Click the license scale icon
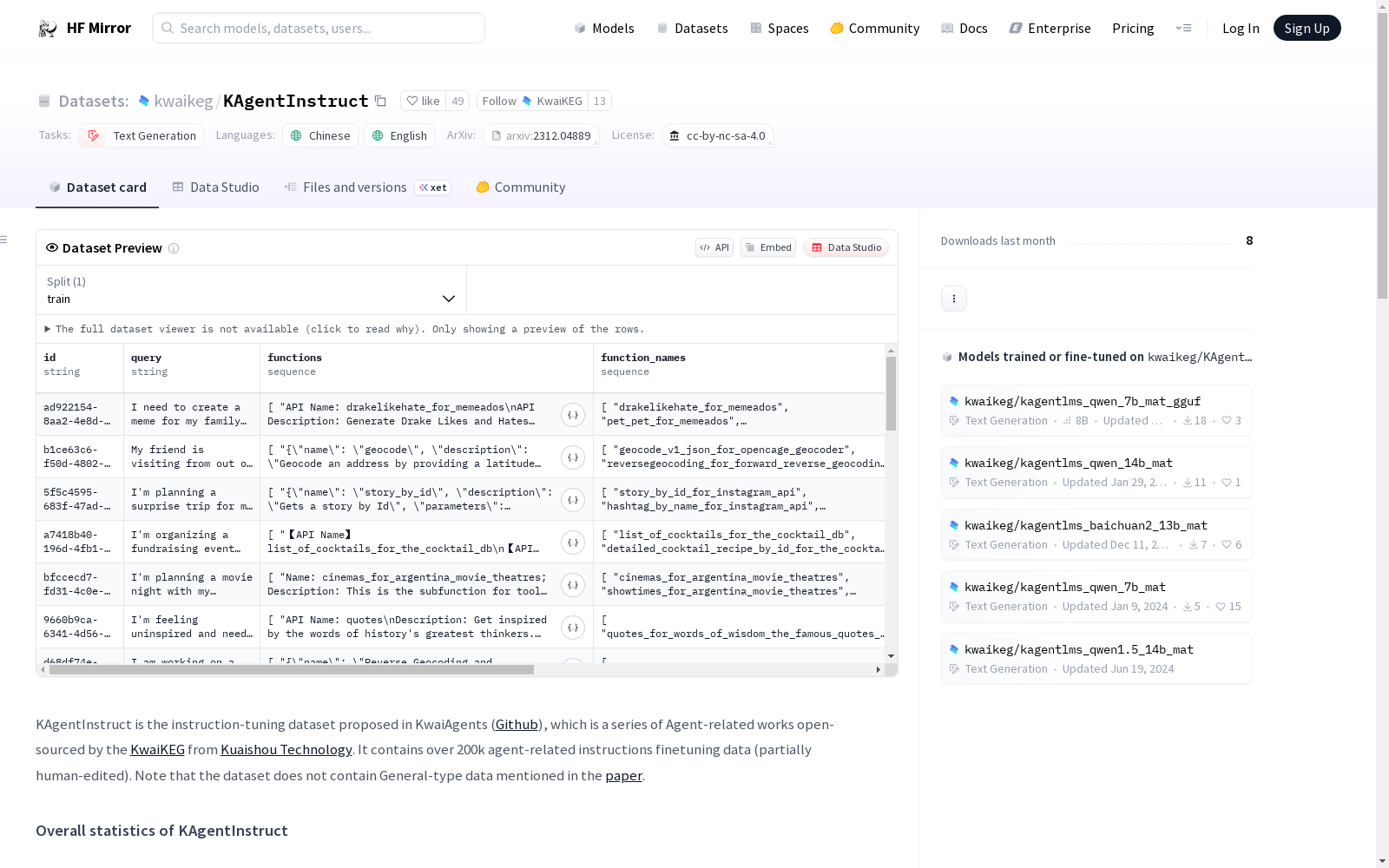 (x=674, y=135)
